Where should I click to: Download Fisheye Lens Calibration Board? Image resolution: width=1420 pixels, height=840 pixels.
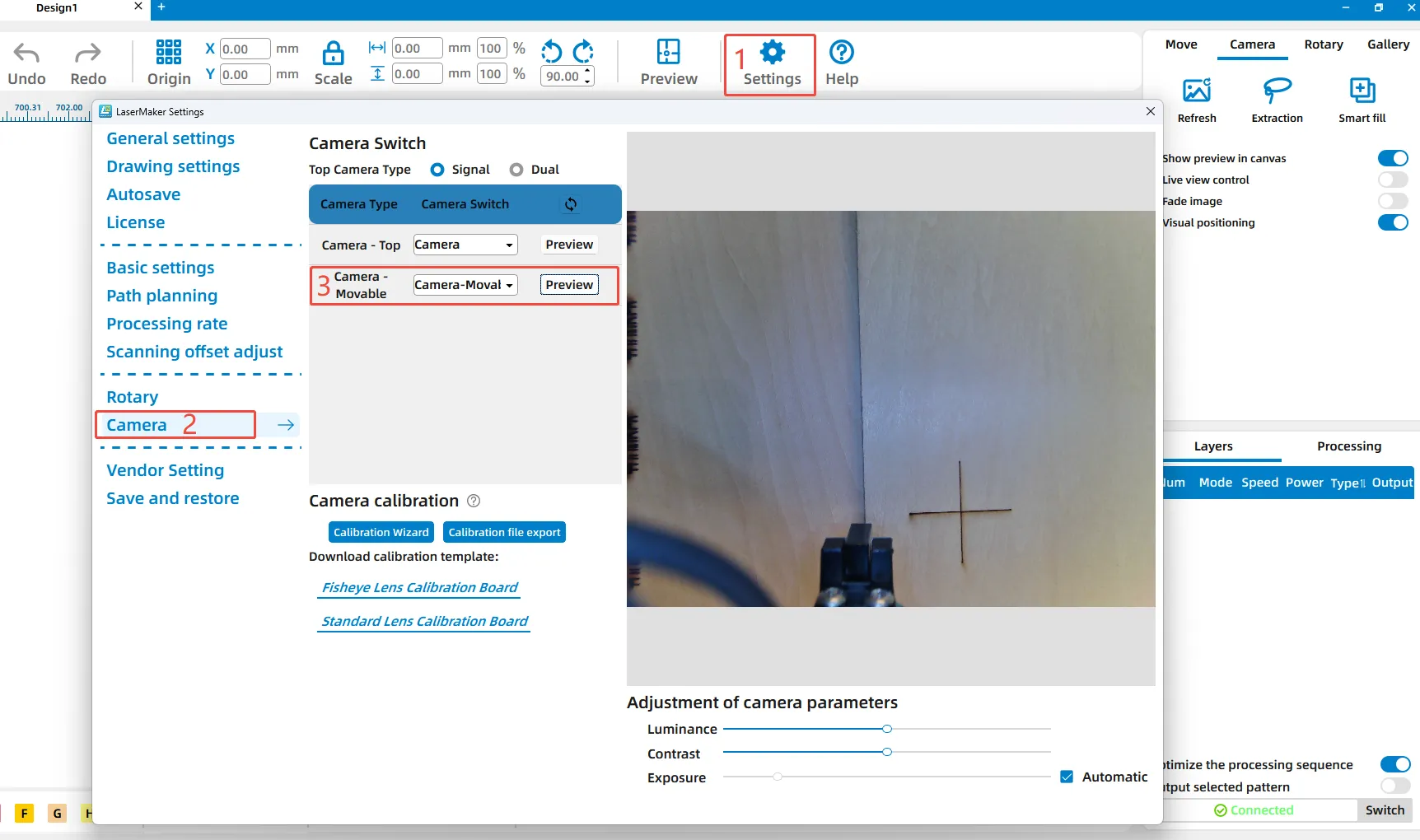click(419, 587)
